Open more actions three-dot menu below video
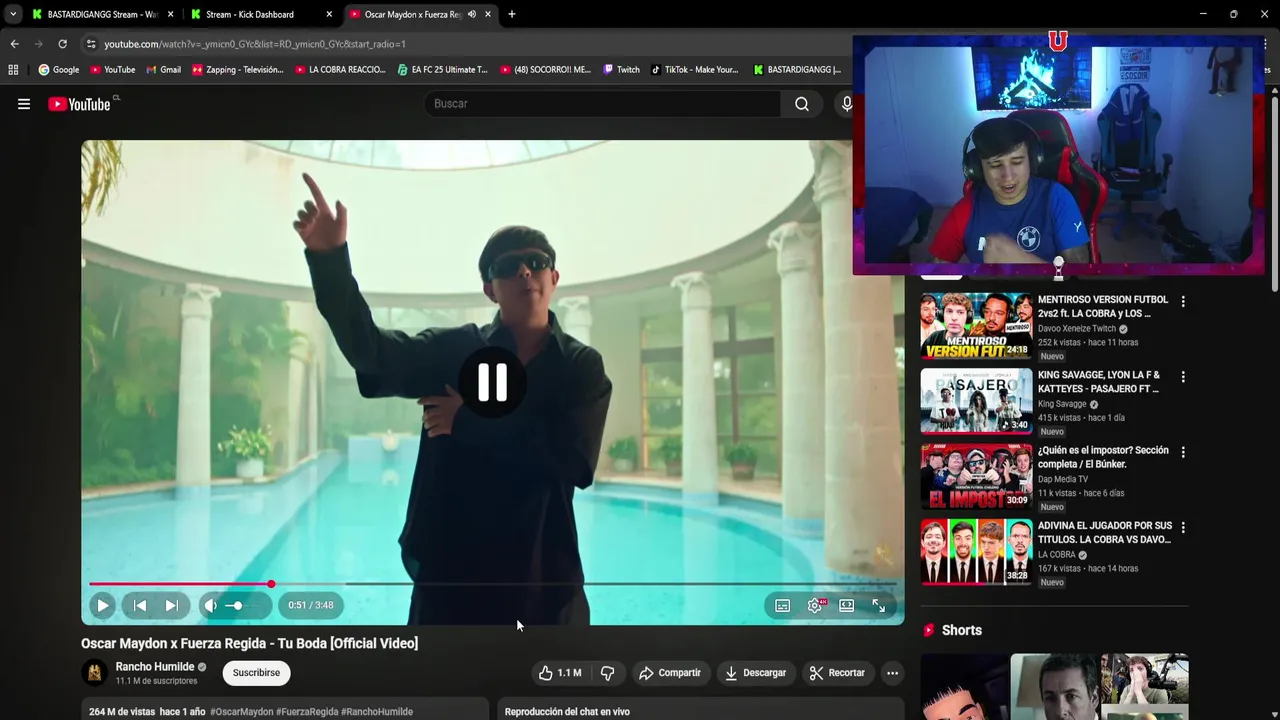Viewport: 1280px width, 720px height. 892,673
